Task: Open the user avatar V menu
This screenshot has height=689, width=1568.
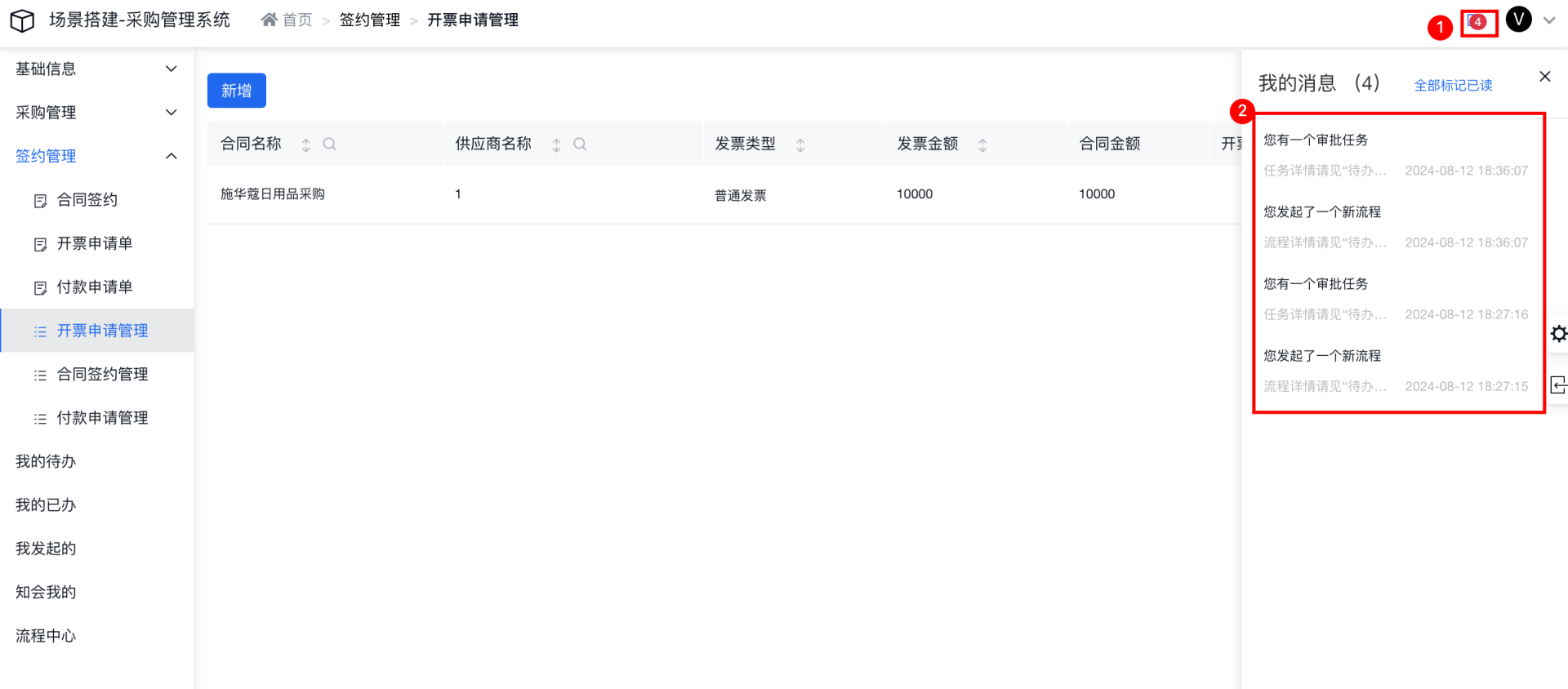Action: (x=1518, y=20)
